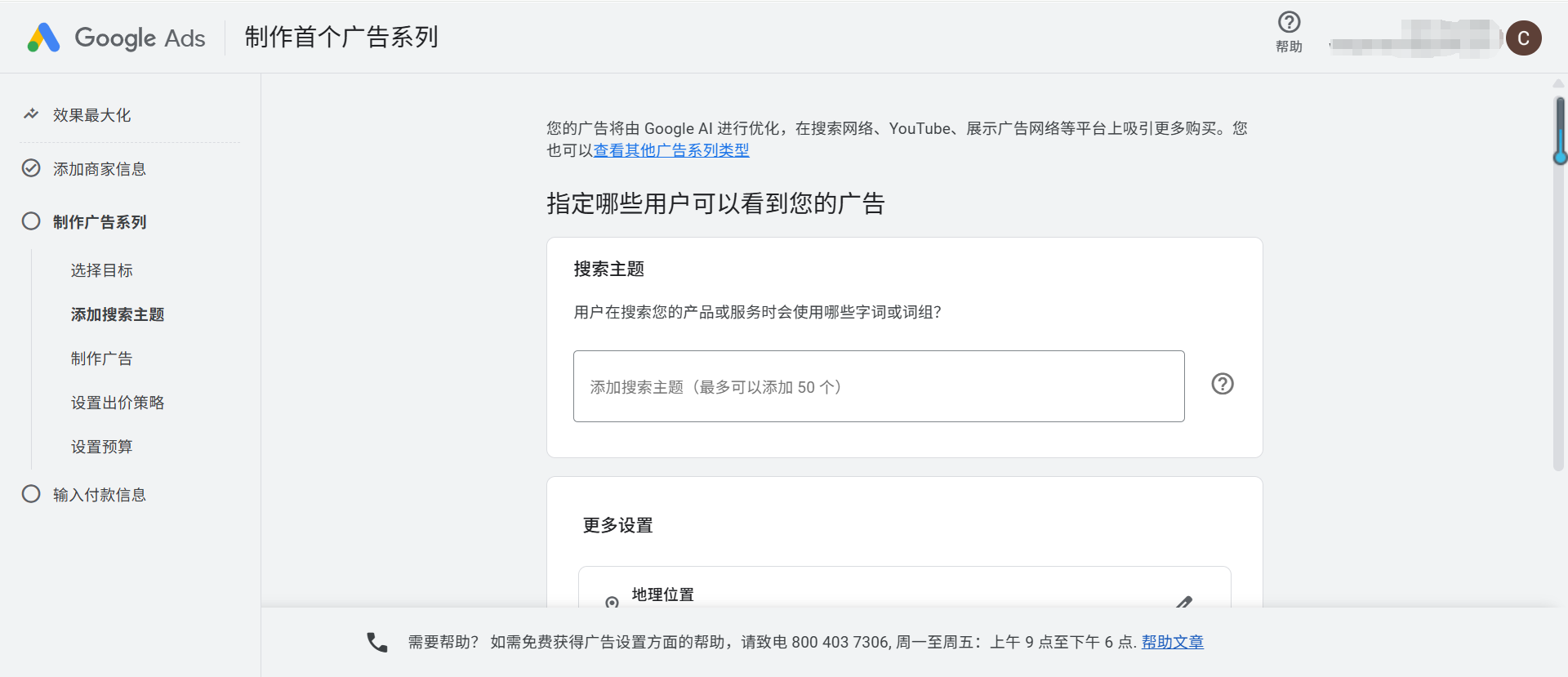Click the 添加搜索主题 input field
The height and width of the screenshot is (677, 1568).
point(878,386)
